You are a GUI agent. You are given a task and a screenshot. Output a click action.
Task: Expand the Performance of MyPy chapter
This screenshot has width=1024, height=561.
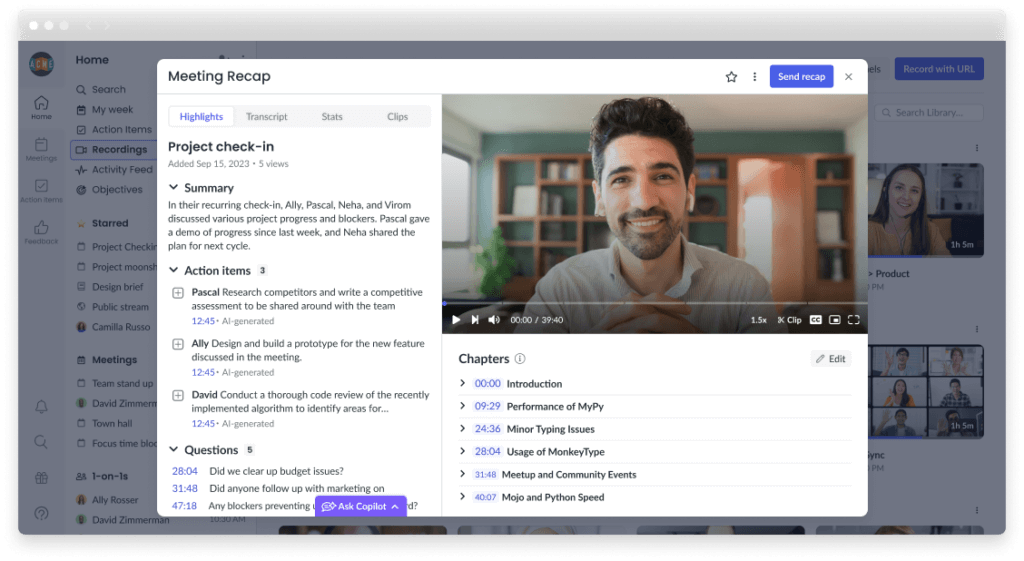462,406
